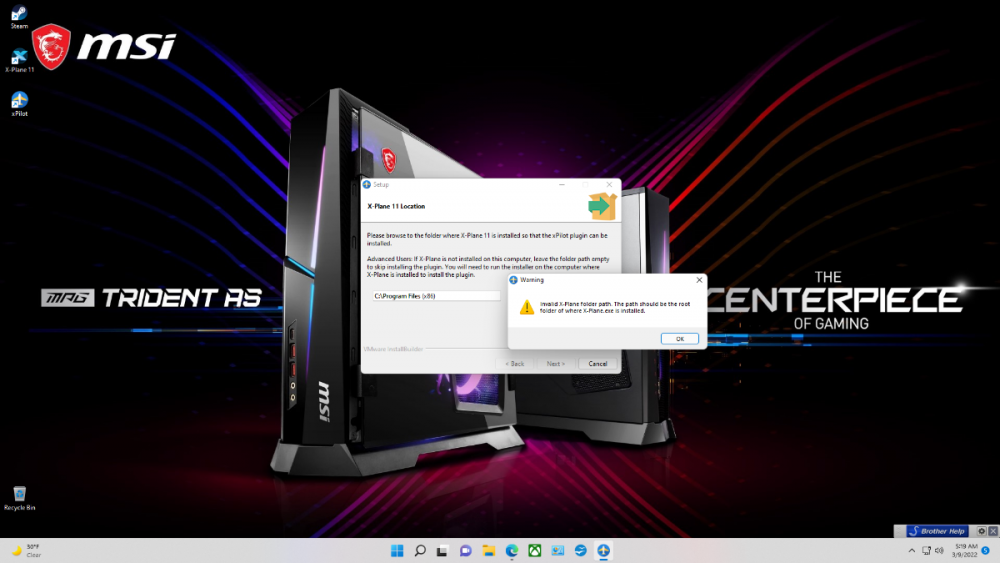Open Brother Help settings gear
Viewport: 1000px width, 563px height.
(982, 530)
